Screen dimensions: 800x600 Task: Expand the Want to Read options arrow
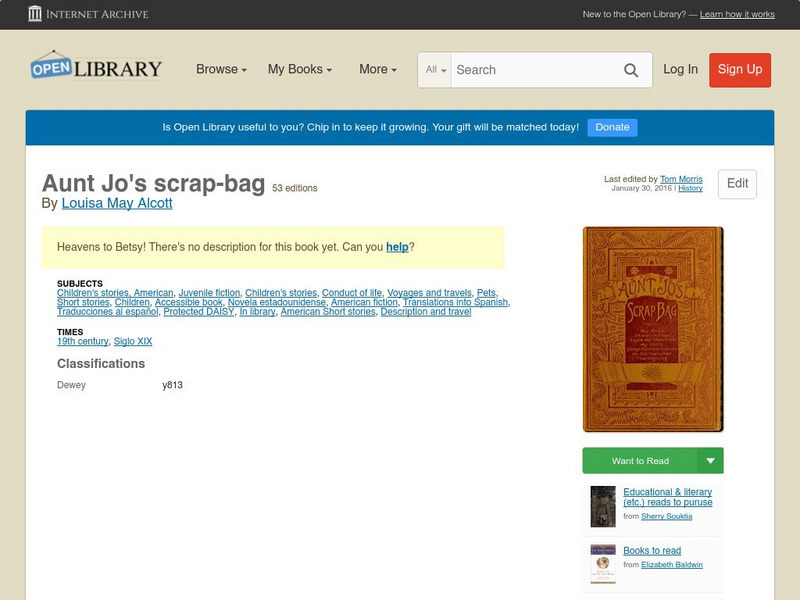pyautogui.click(x=710, y=460)
